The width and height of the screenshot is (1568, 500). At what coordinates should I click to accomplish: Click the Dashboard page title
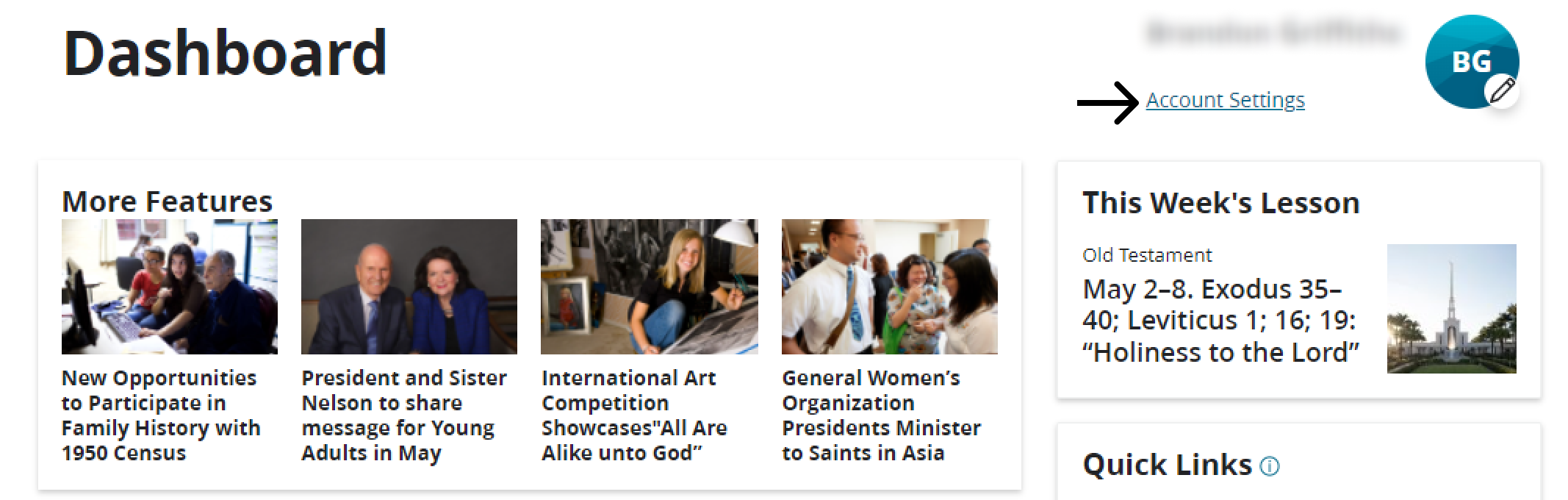tap(225, 53)
